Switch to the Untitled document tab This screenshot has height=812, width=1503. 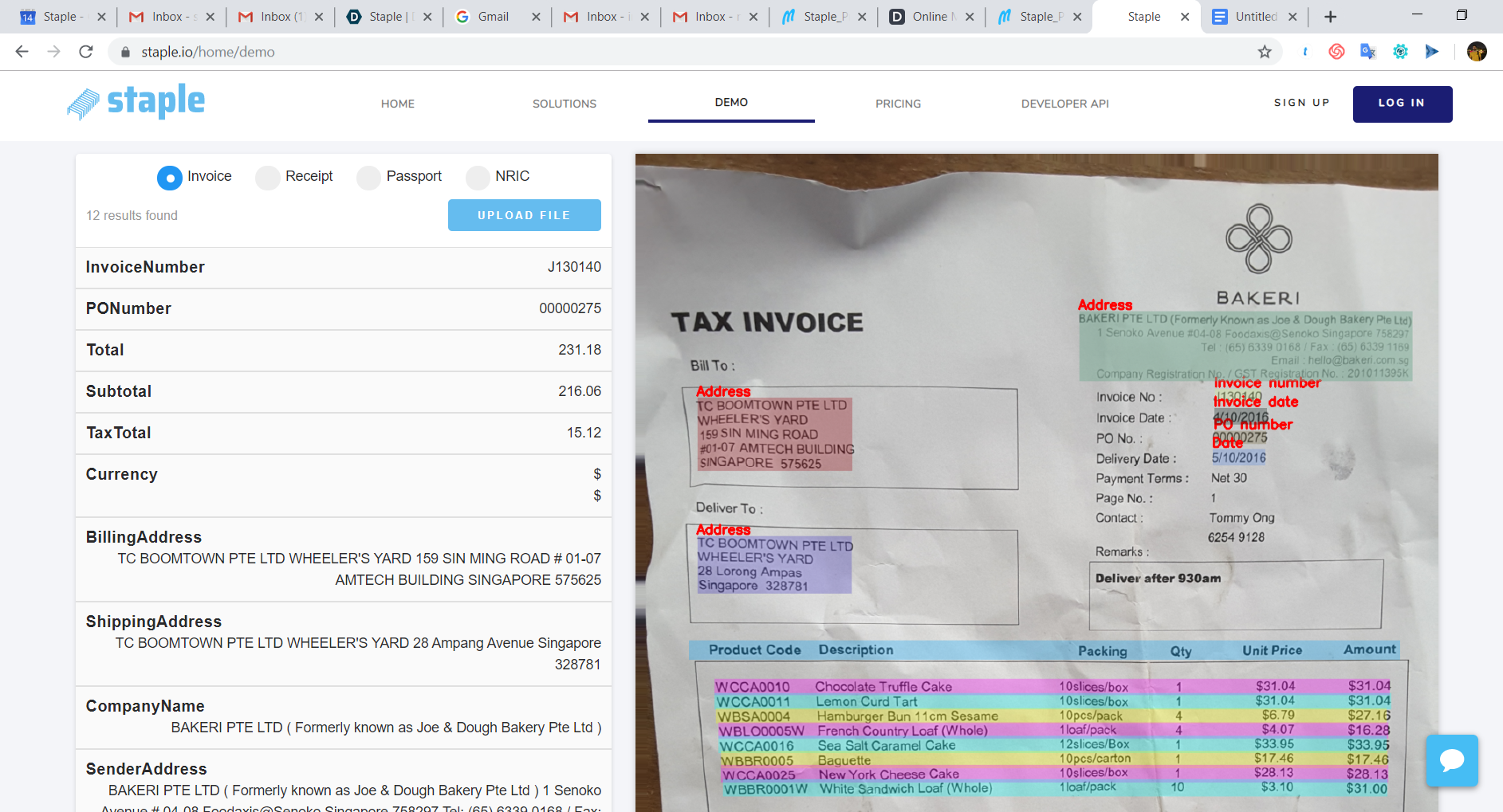(x=1254, y=17)
